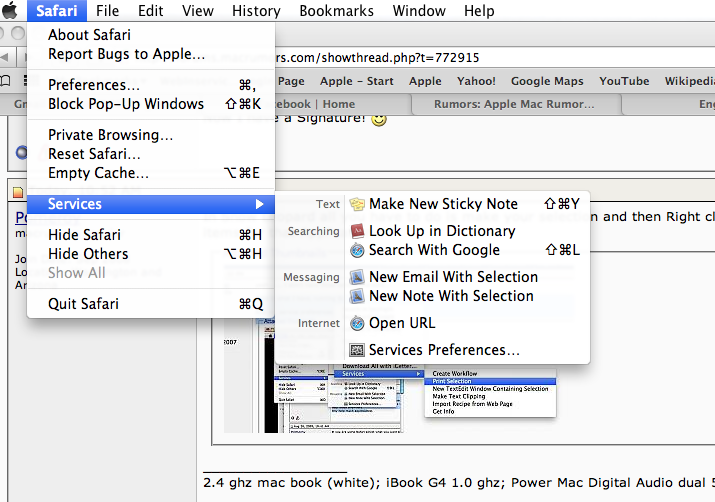The width and height of the screenshot is (715, 502).
Task: Open Apple - Start bookmark
Action: (357, 81)
